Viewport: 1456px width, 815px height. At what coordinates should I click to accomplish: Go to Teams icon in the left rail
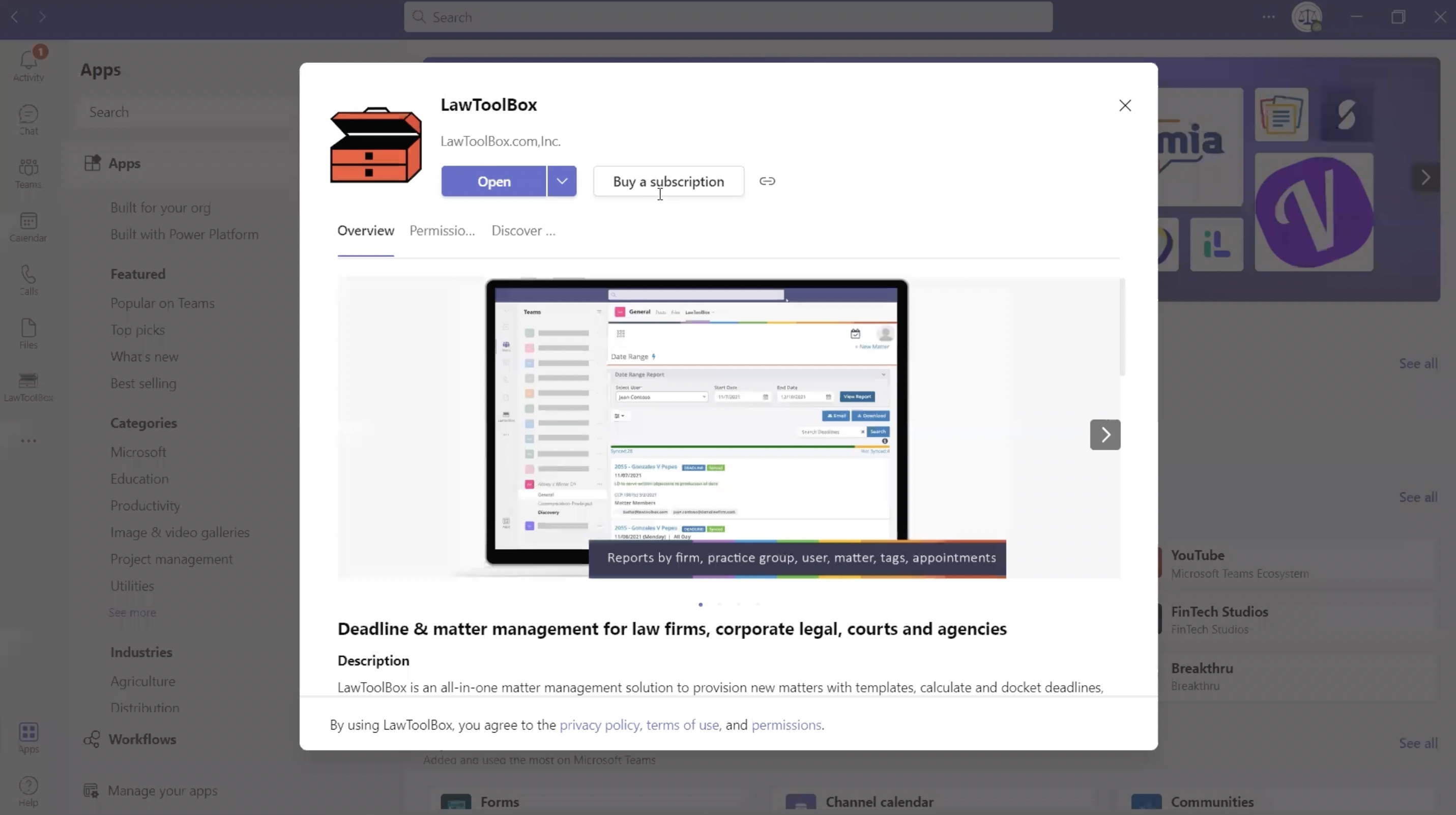point(28,172)
